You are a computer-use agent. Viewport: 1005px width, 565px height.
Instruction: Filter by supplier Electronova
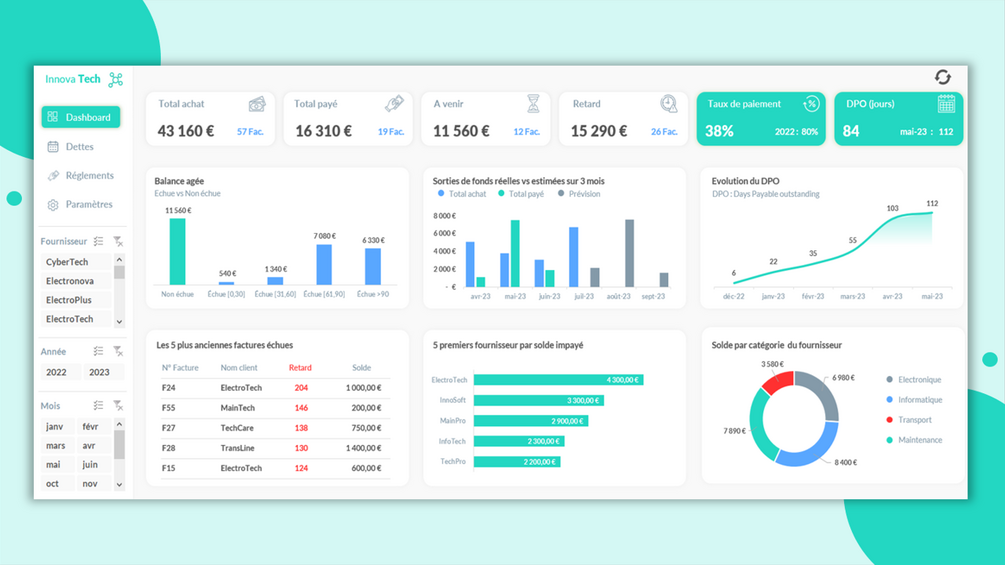point(76,281)
